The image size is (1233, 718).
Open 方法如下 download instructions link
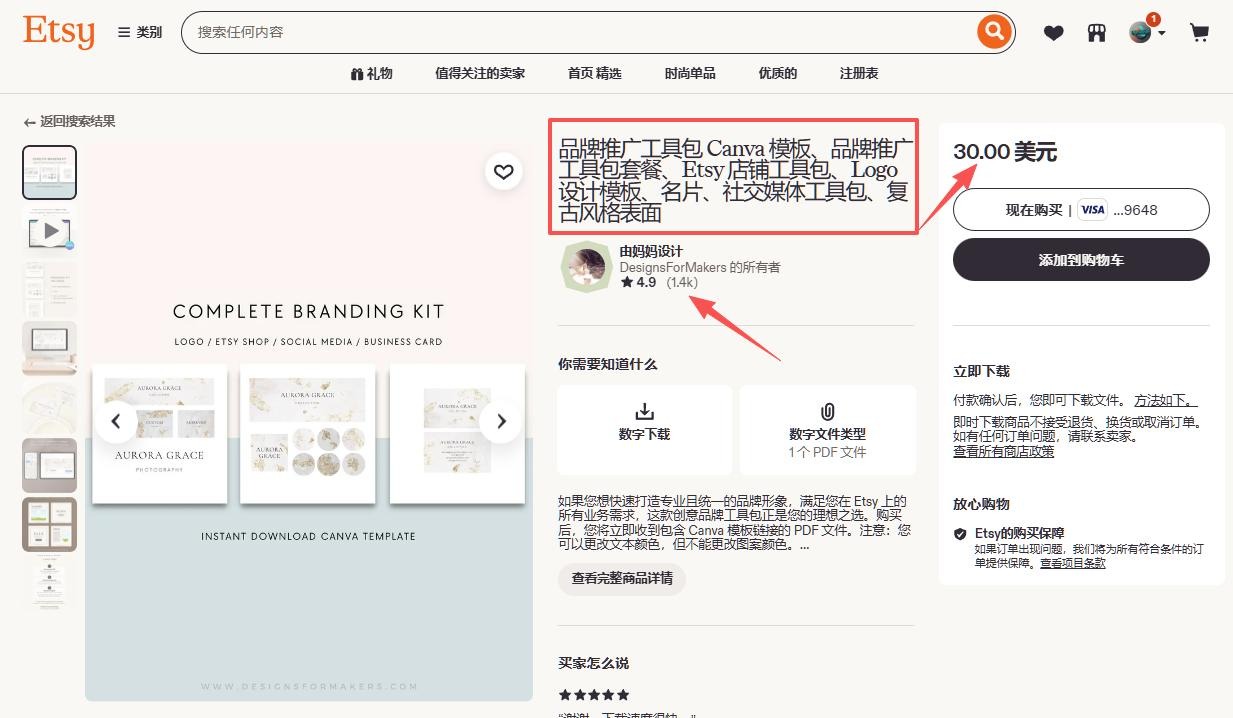[1166, 400]
